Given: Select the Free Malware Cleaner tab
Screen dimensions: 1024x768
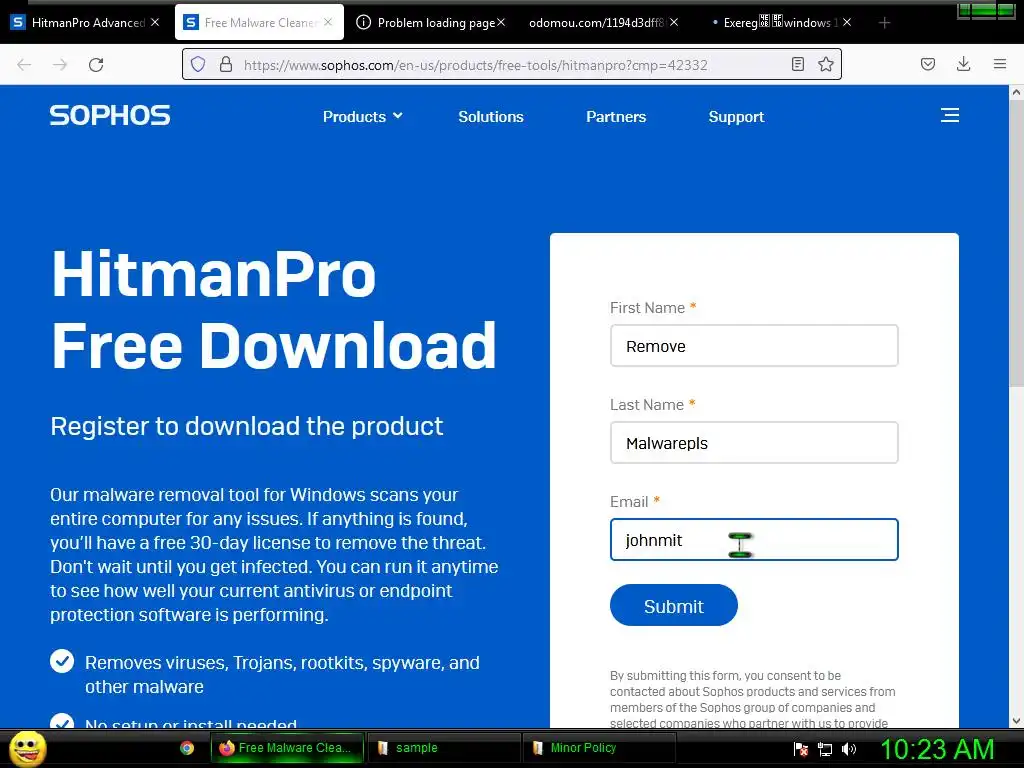Looking at the screenshot, I should (259, 22).
